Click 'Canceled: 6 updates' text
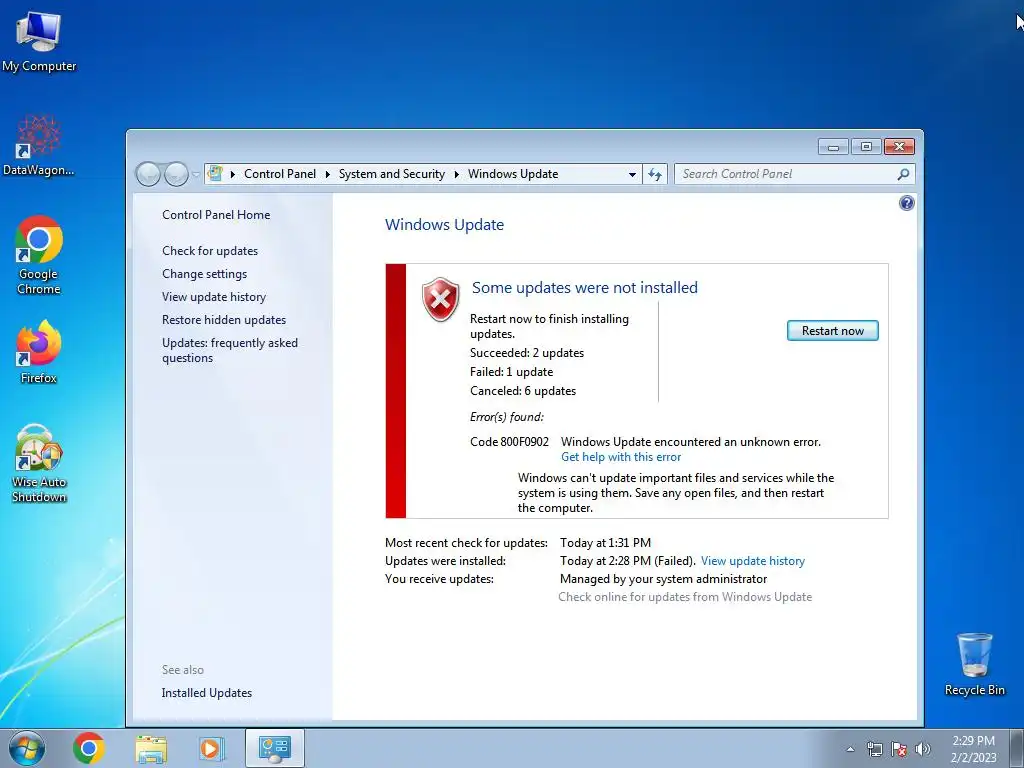This screenshot has width=1024, height=768. 523,391
